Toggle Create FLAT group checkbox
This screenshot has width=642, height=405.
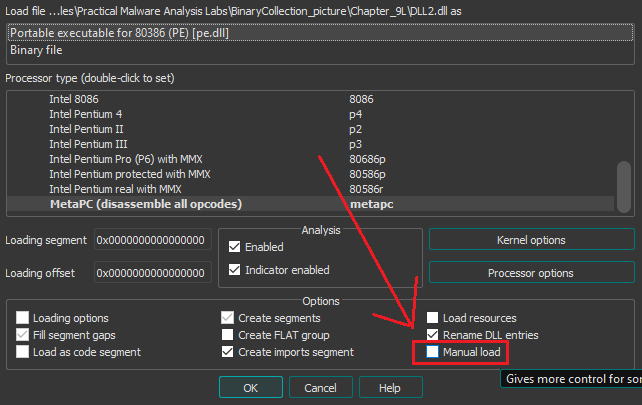[x=228, y=335]
